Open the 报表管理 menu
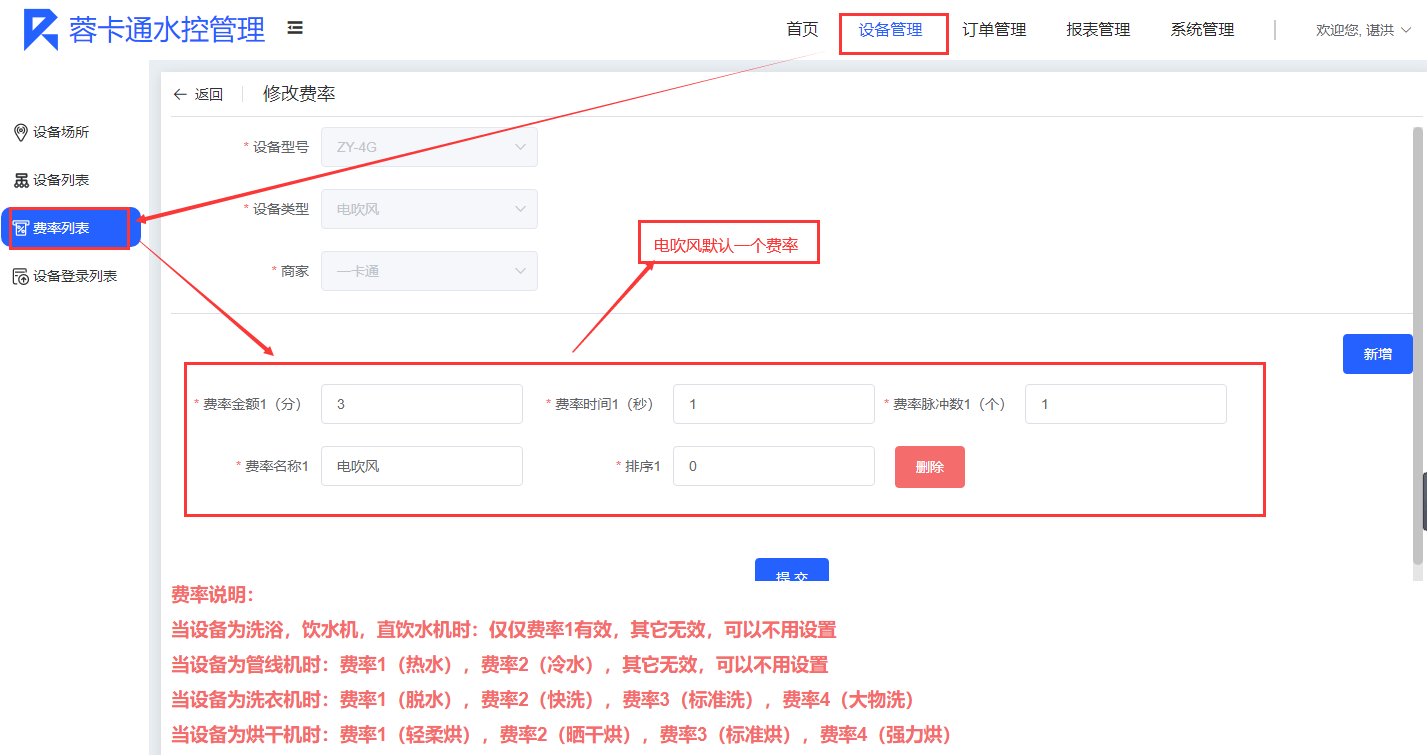 pyautogui.click(x=1098, y=30)
